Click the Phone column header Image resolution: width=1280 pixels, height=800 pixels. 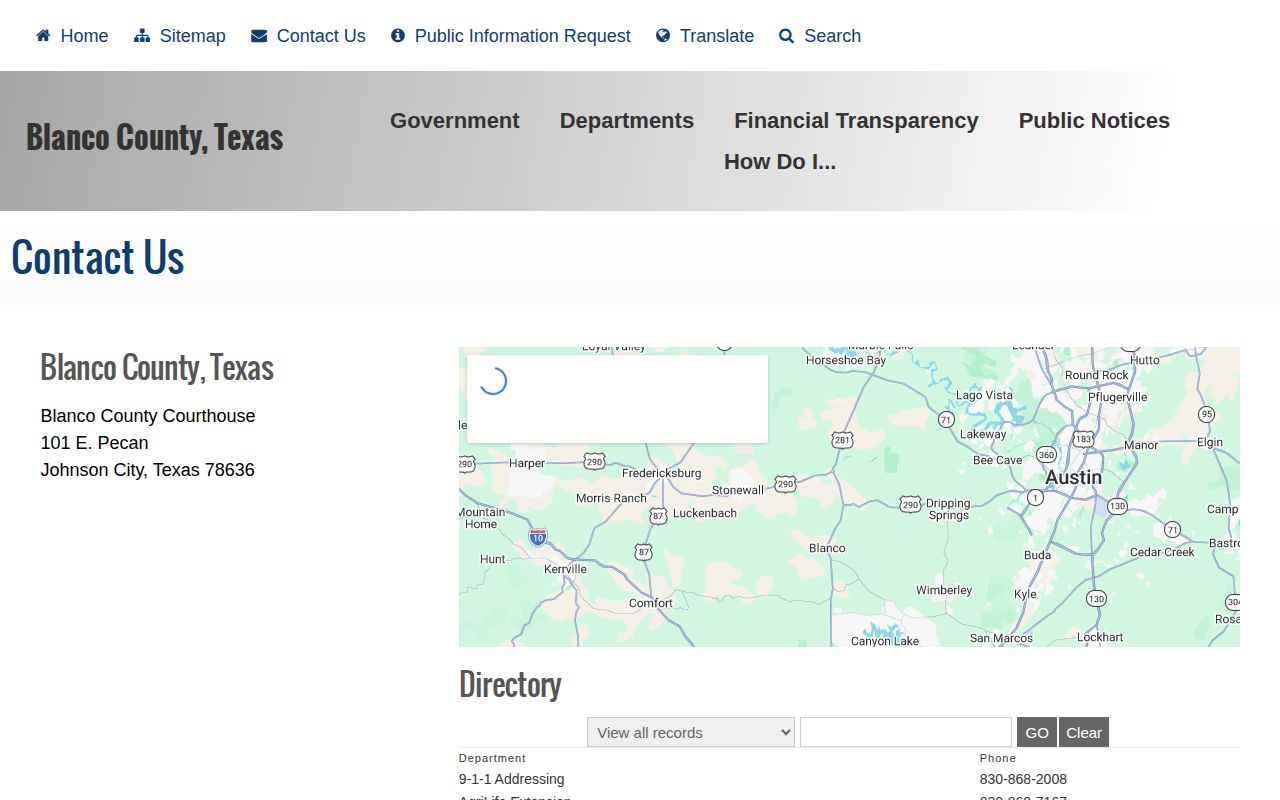[x=998, y=758]
